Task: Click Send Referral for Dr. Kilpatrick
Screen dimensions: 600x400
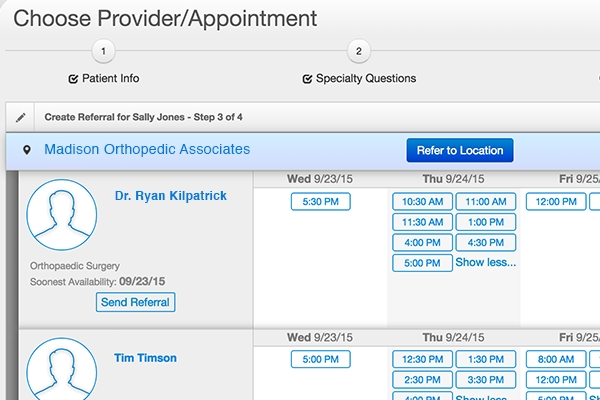Action: click(135, 302)
